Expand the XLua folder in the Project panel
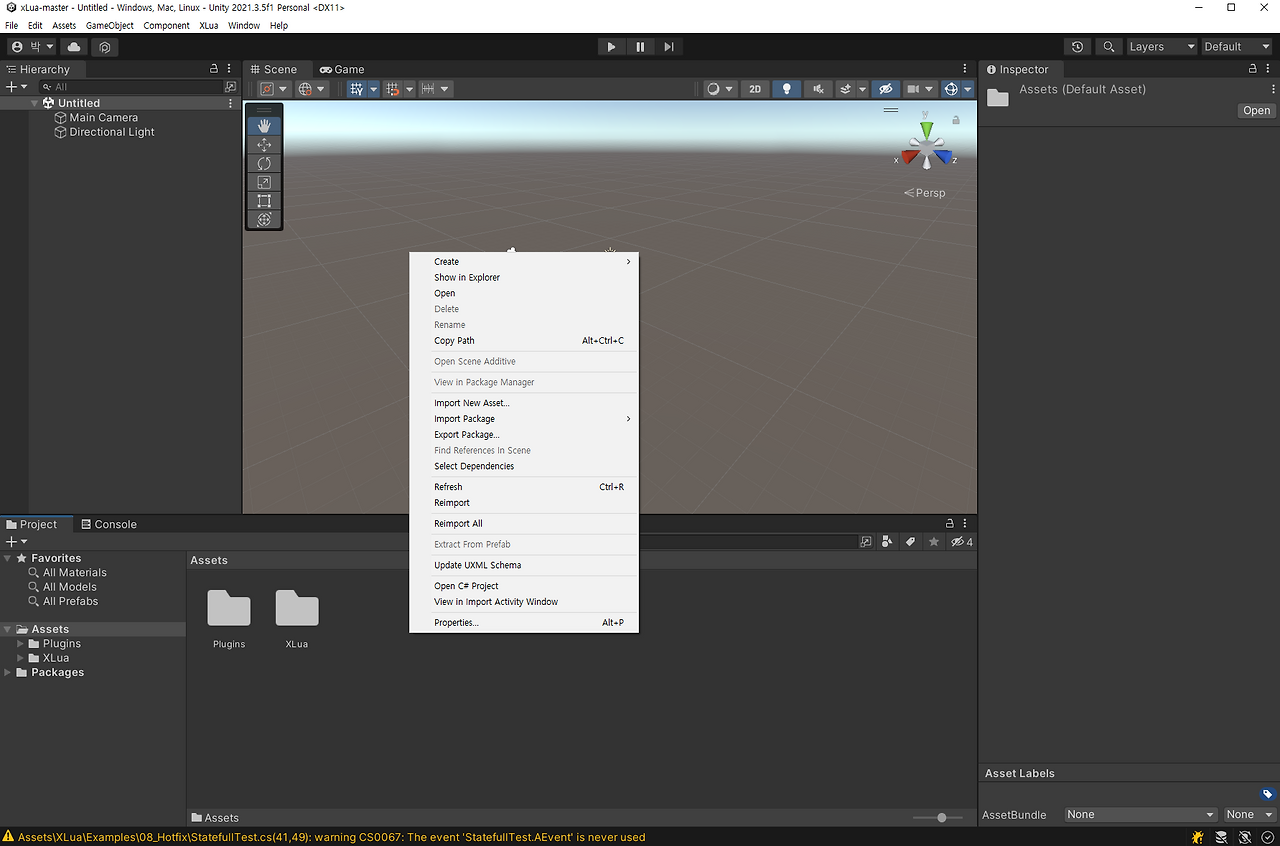This screenshot has width=1280, height=846. (18, 658)
